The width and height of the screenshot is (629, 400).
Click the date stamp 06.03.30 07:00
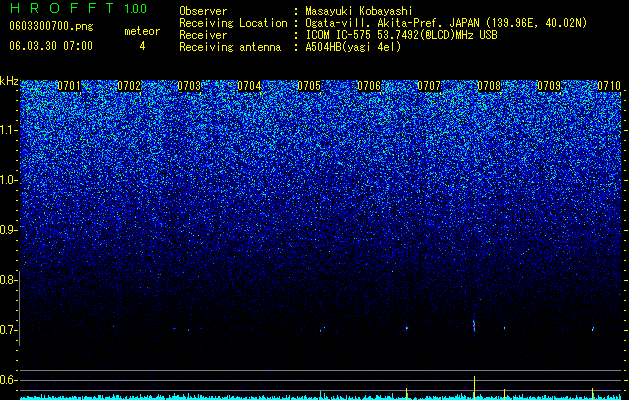(x=51, y=46)
